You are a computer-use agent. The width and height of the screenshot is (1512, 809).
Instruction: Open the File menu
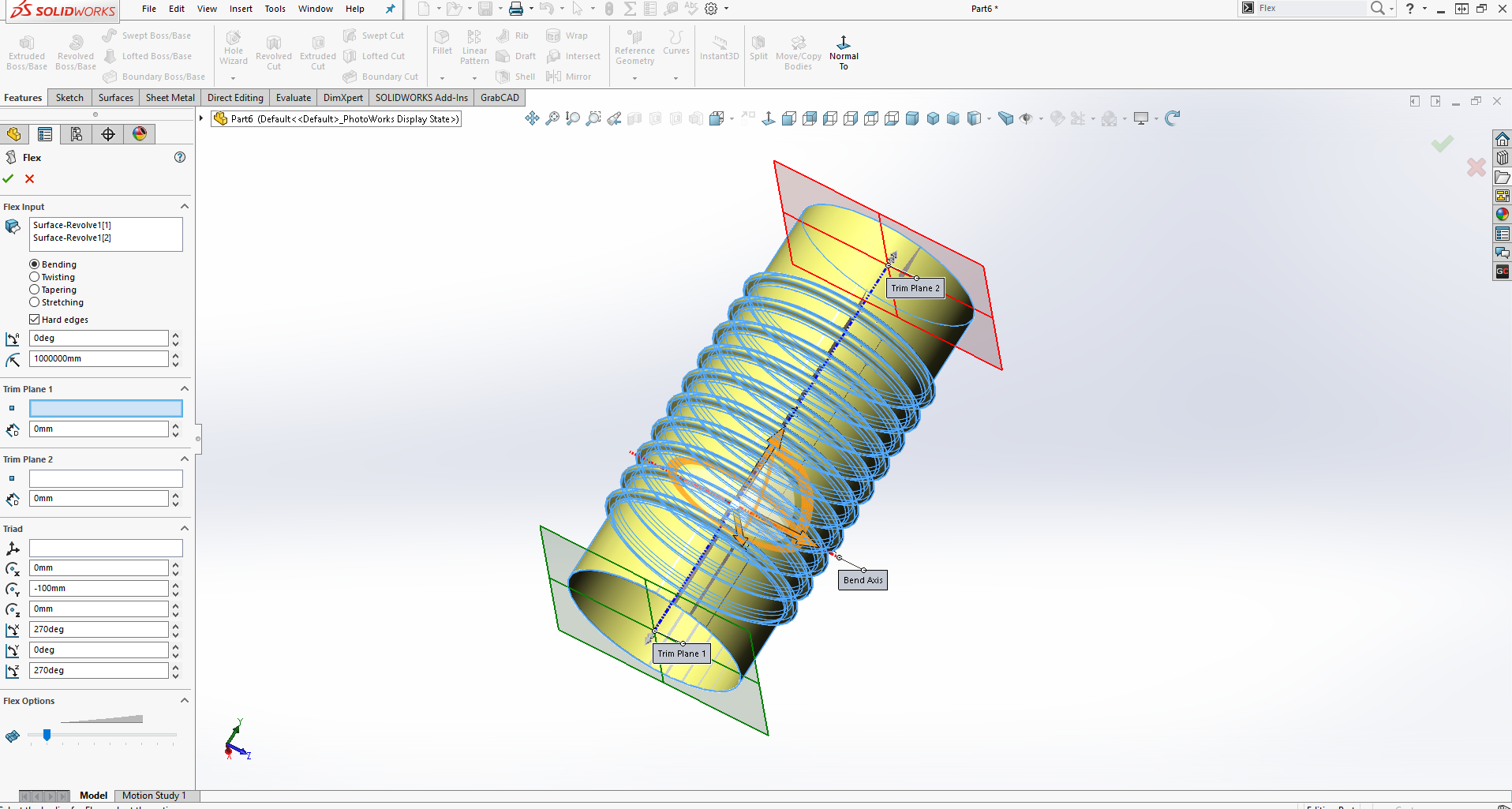(x=149, y=9)
